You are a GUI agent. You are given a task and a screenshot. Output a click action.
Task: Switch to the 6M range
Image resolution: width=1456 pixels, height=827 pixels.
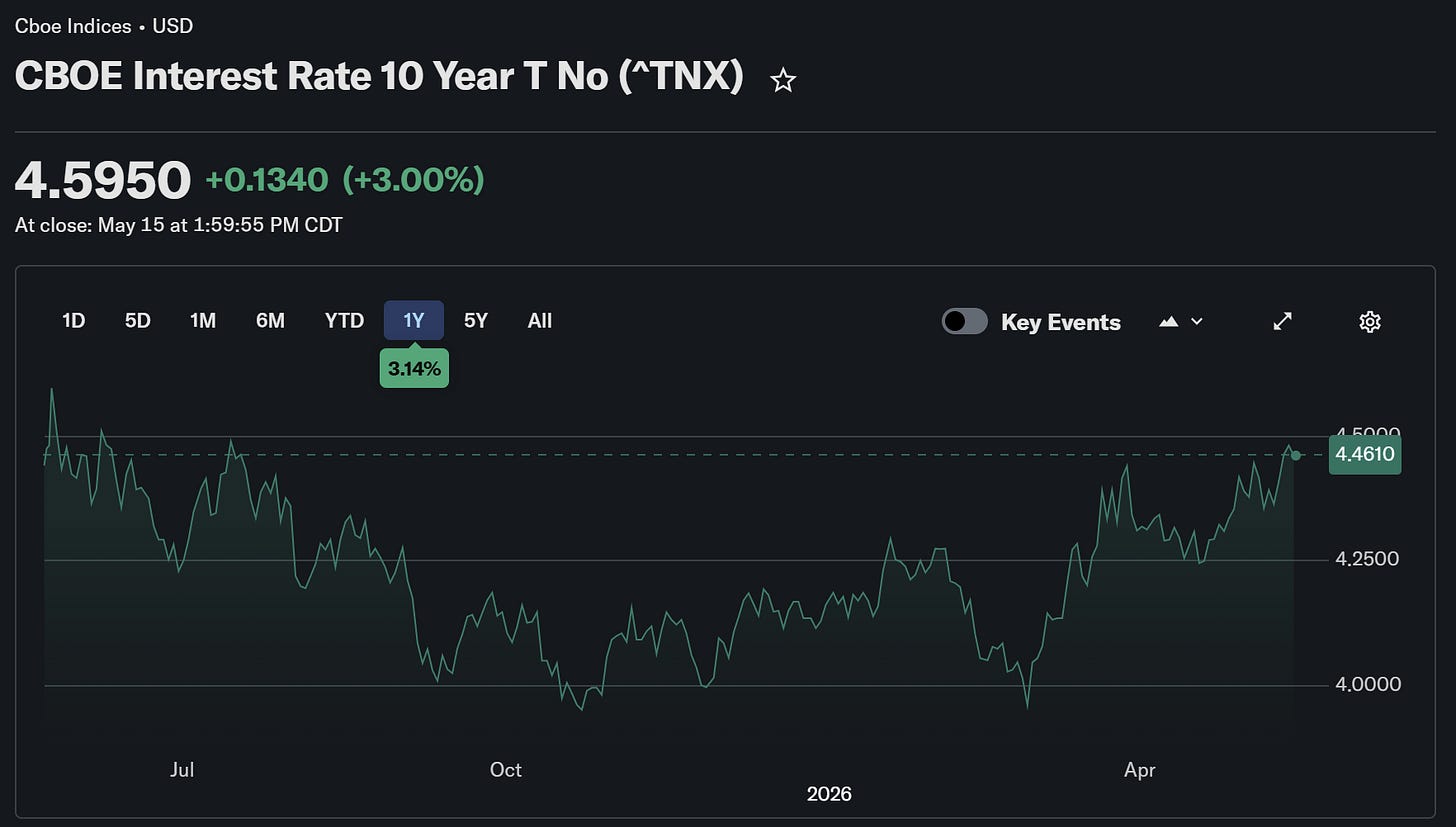tap(270, 321)
